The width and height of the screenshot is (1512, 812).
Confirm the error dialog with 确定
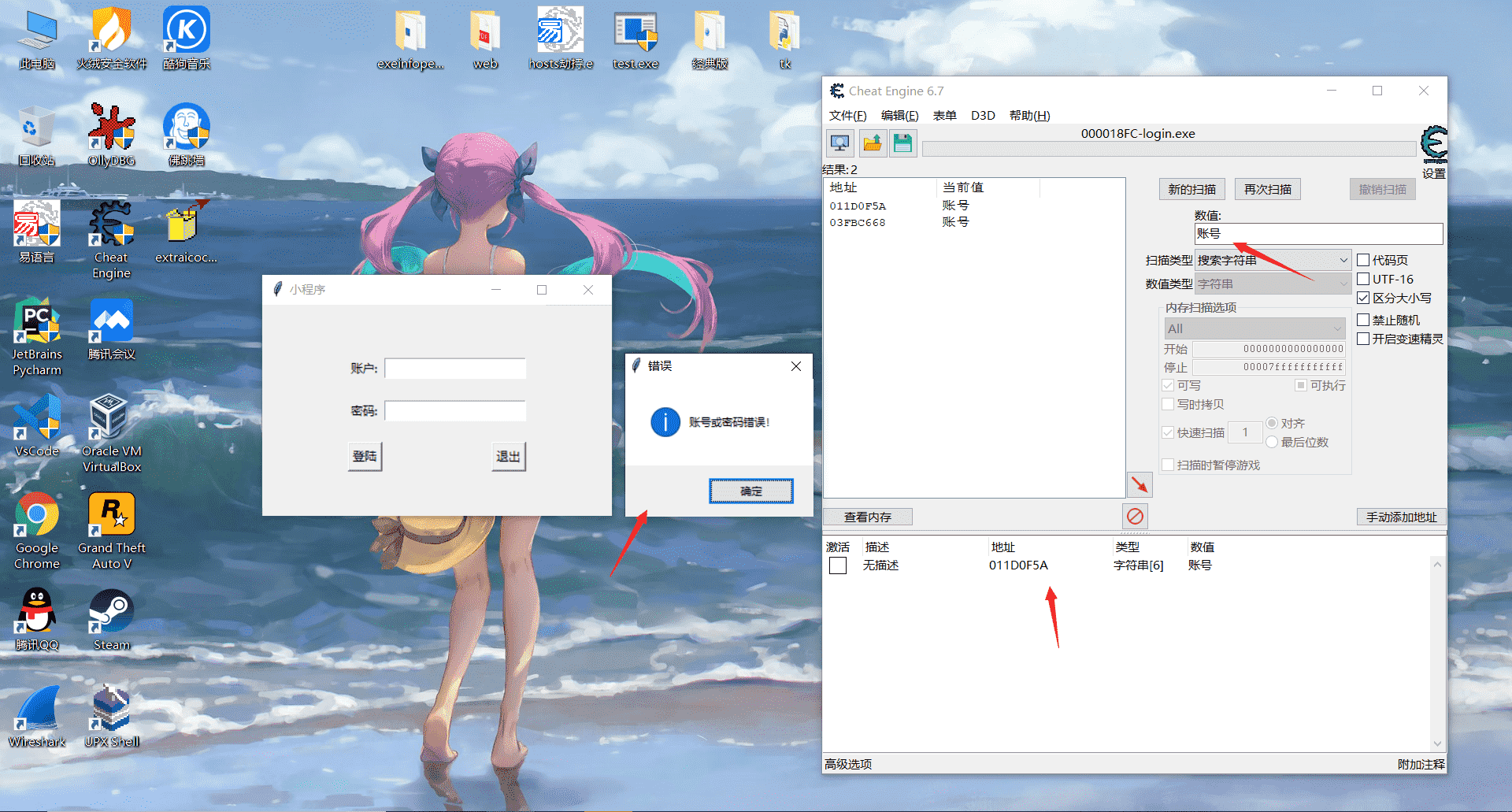(x=750, y=491)
